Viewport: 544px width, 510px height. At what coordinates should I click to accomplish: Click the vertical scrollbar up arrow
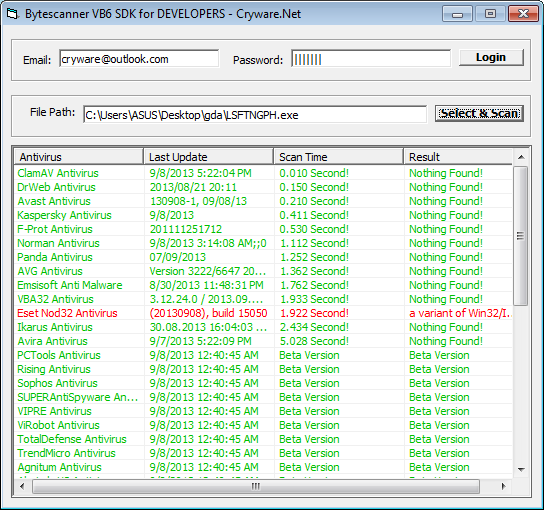pyautogui.click(x=521, y=157)
